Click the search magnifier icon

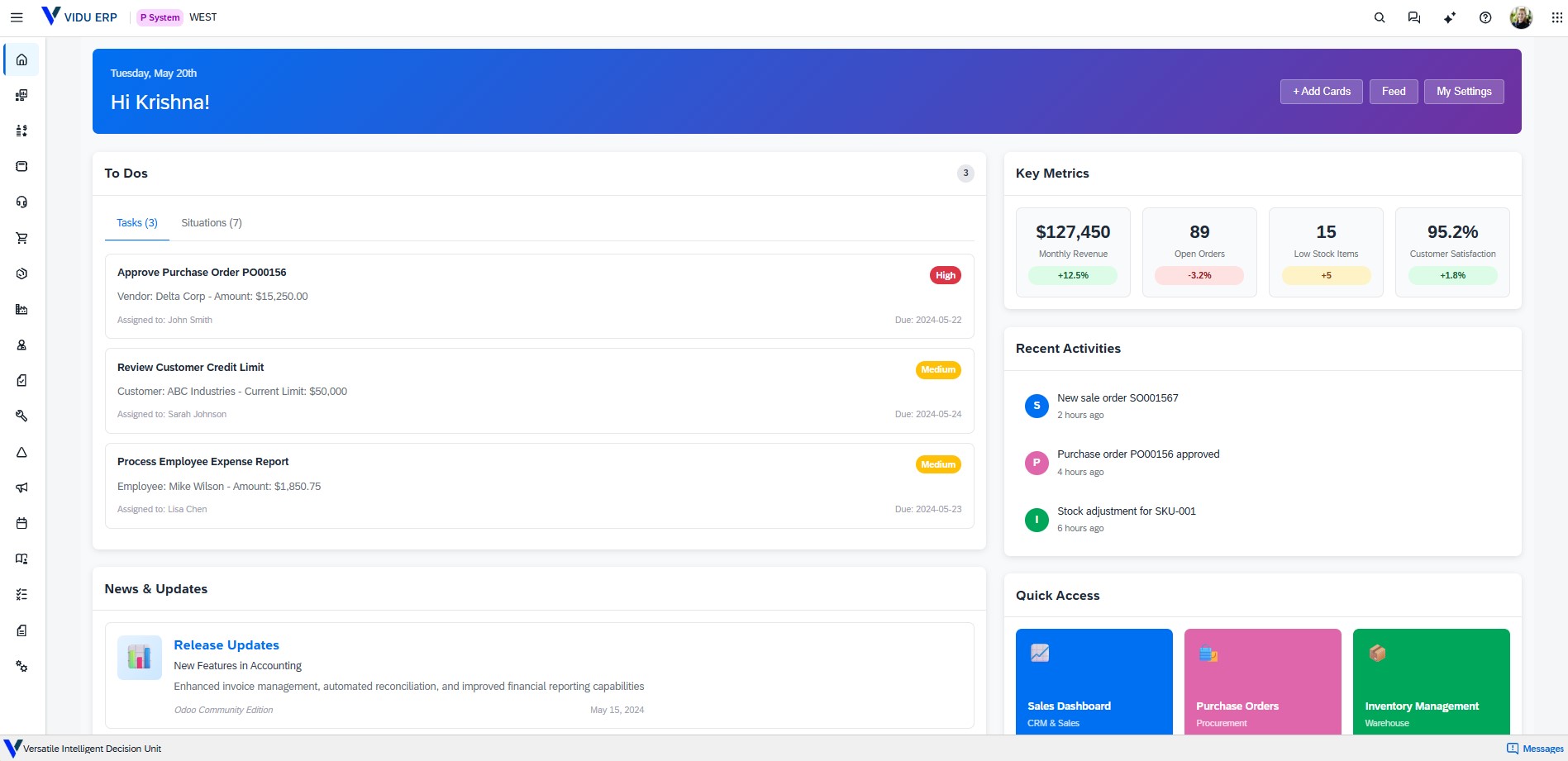click(1379, 17)
